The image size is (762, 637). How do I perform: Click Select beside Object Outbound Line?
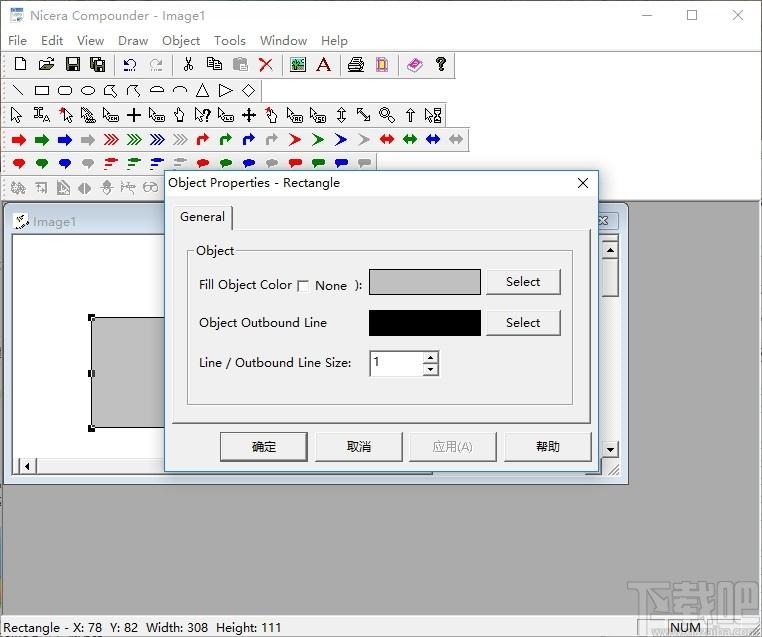click(x=523, y=323)
